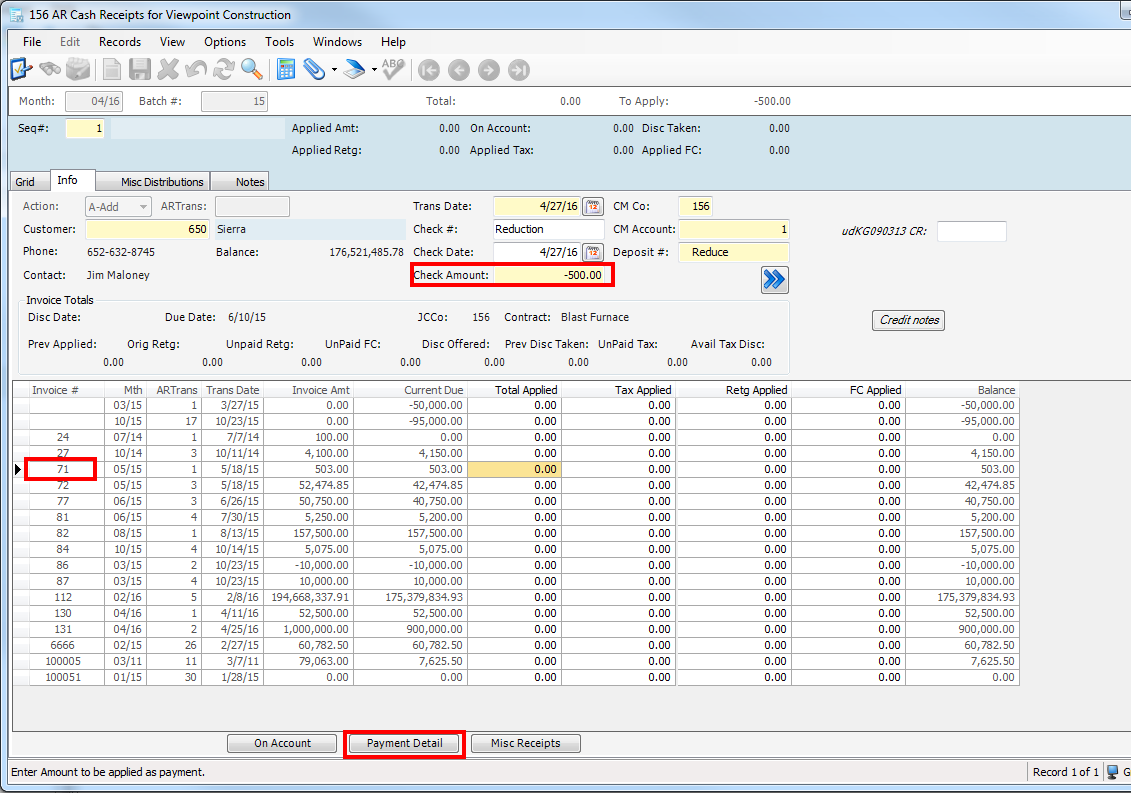This screenshot has height=793, width=1131.
Task: Click the Payment Detail button
Action: coord(405,743)
